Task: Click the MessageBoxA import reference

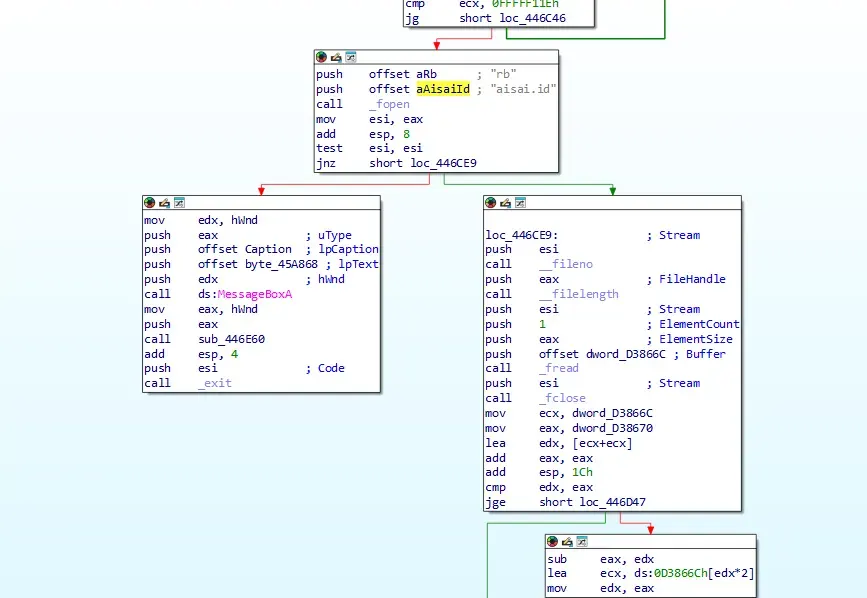Action: 254,294
